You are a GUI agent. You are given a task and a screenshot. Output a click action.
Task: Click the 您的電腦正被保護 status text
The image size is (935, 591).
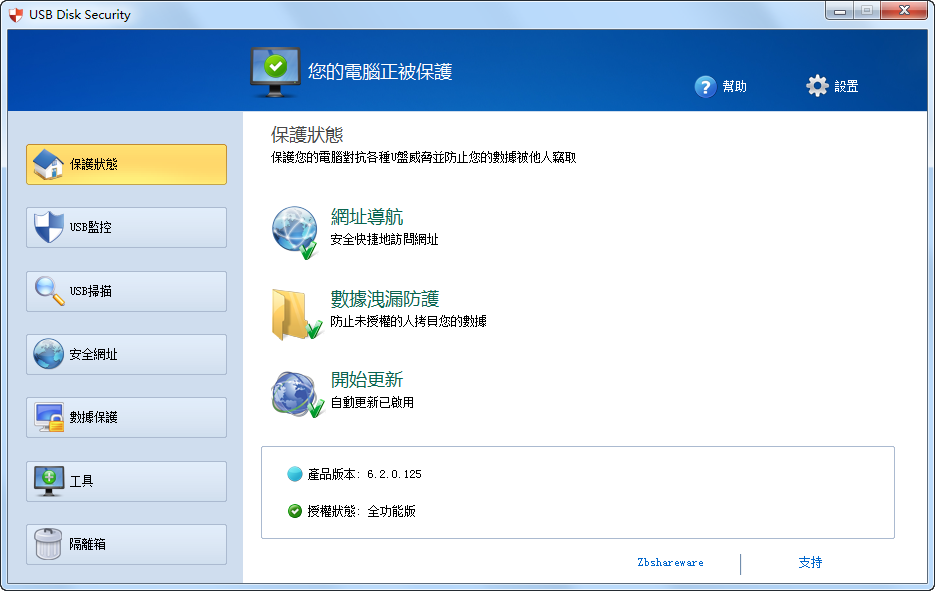380,72
